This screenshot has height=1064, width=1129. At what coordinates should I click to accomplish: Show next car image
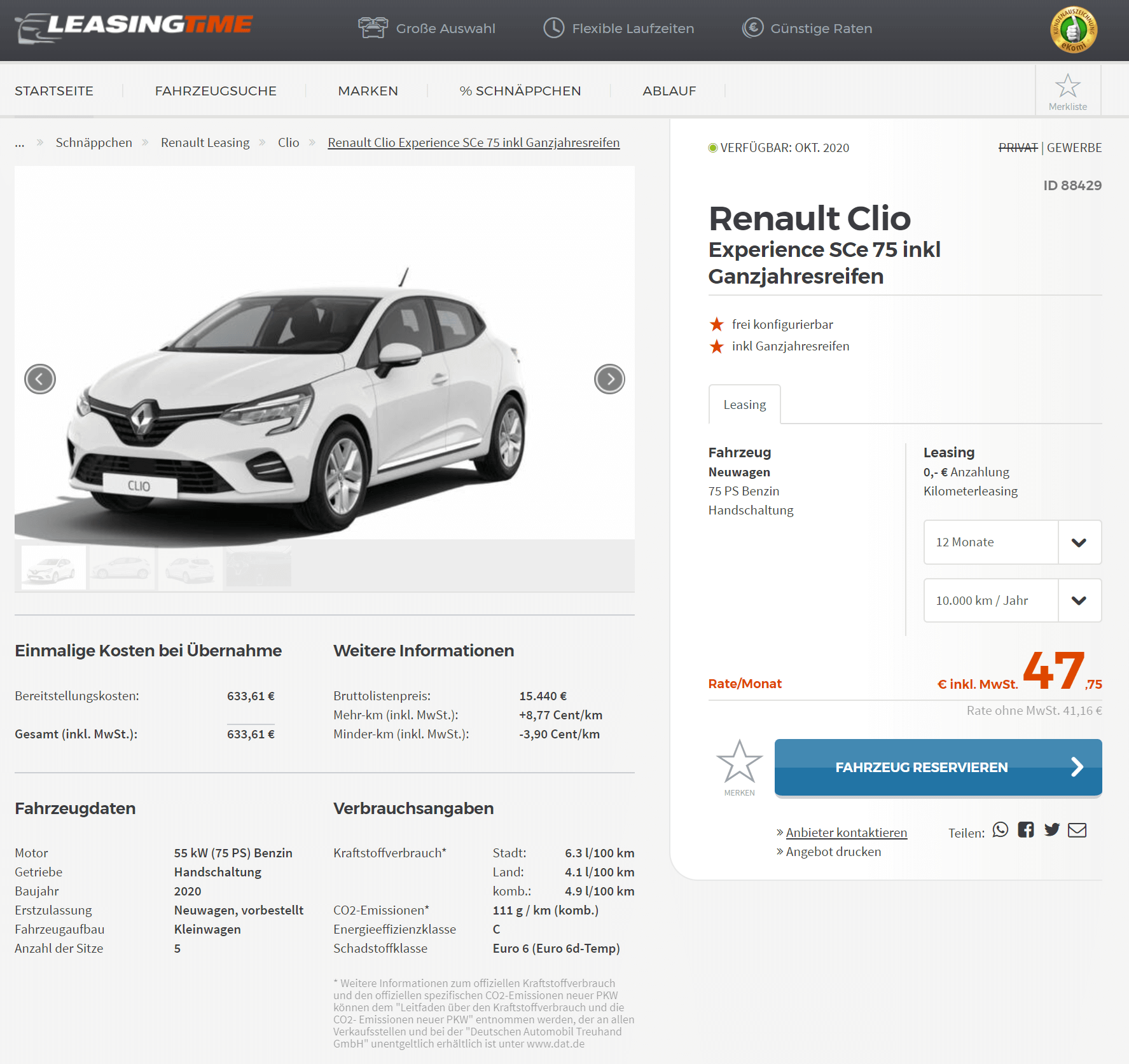pos(609,379)
